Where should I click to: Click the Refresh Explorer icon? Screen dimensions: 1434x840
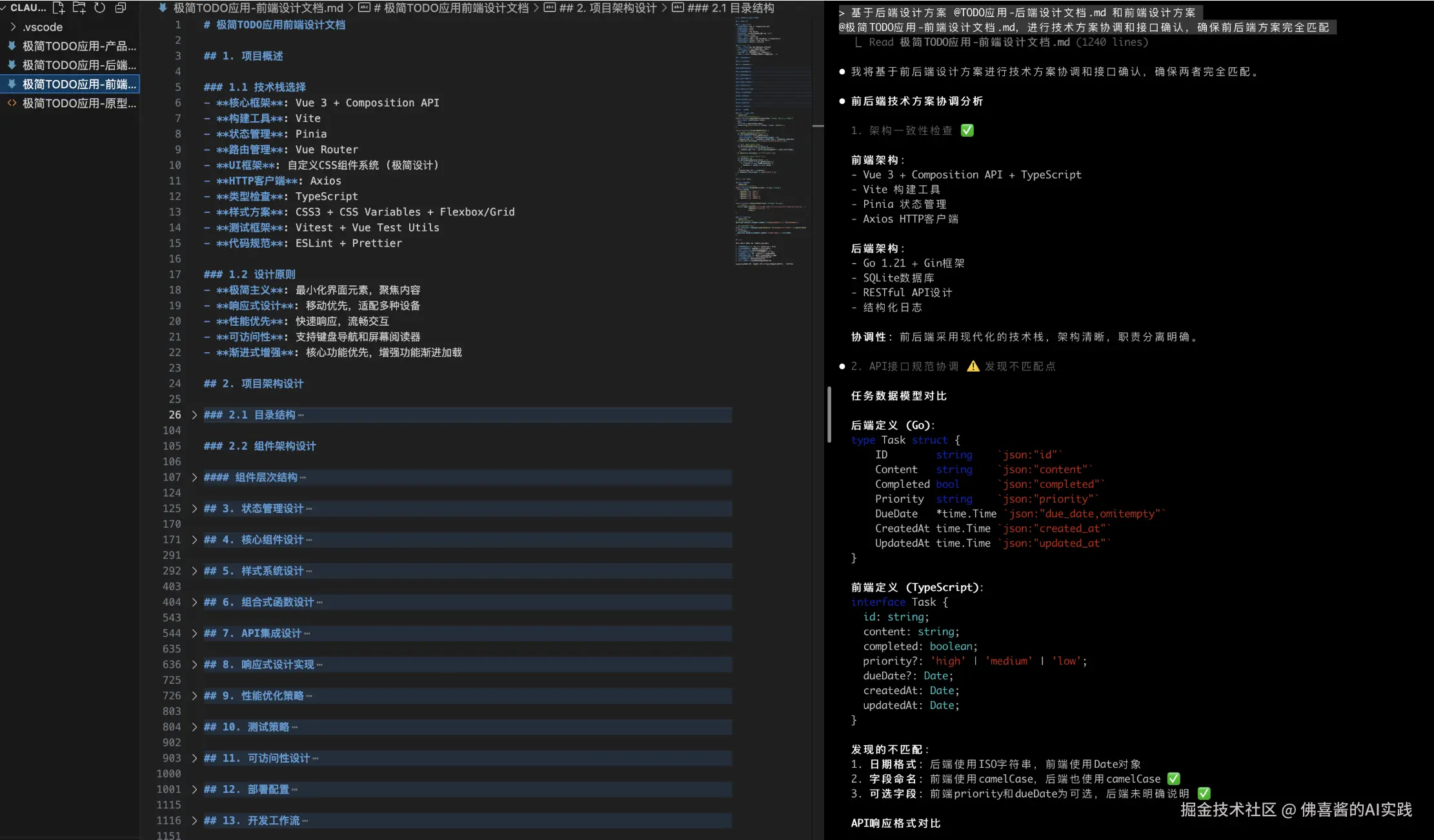tap(99, 8)
